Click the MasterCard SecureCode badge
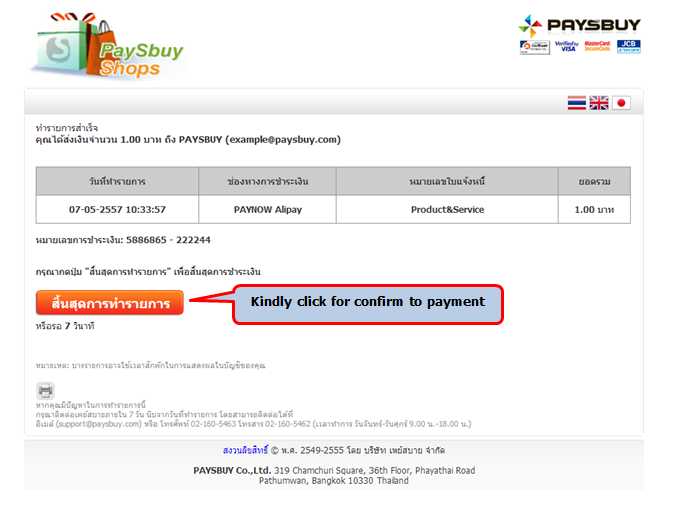This screenshot has width=674, height=531. coord(597,46)
